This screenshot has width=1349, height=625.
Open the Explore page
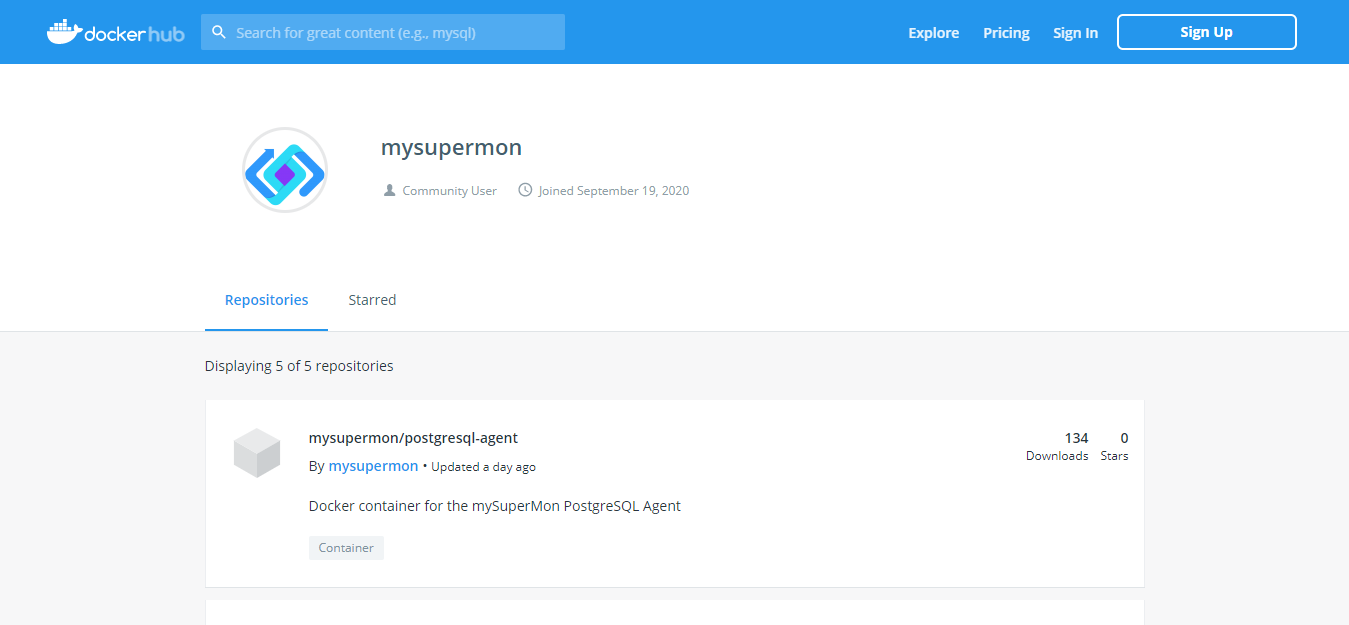pyautogui.click(x=933, y=33)
